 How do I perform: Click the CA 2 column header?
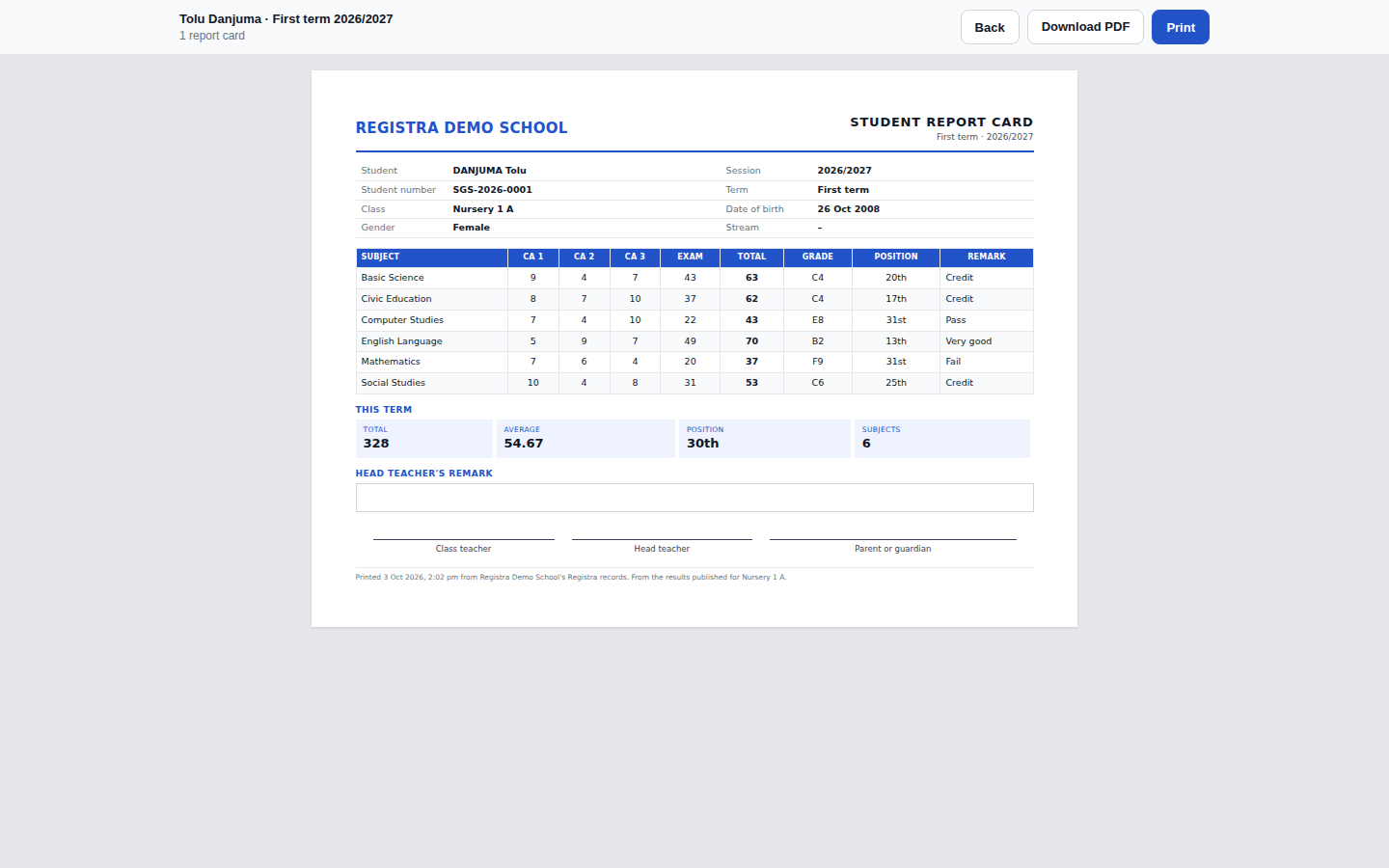[x=585, y=258]
